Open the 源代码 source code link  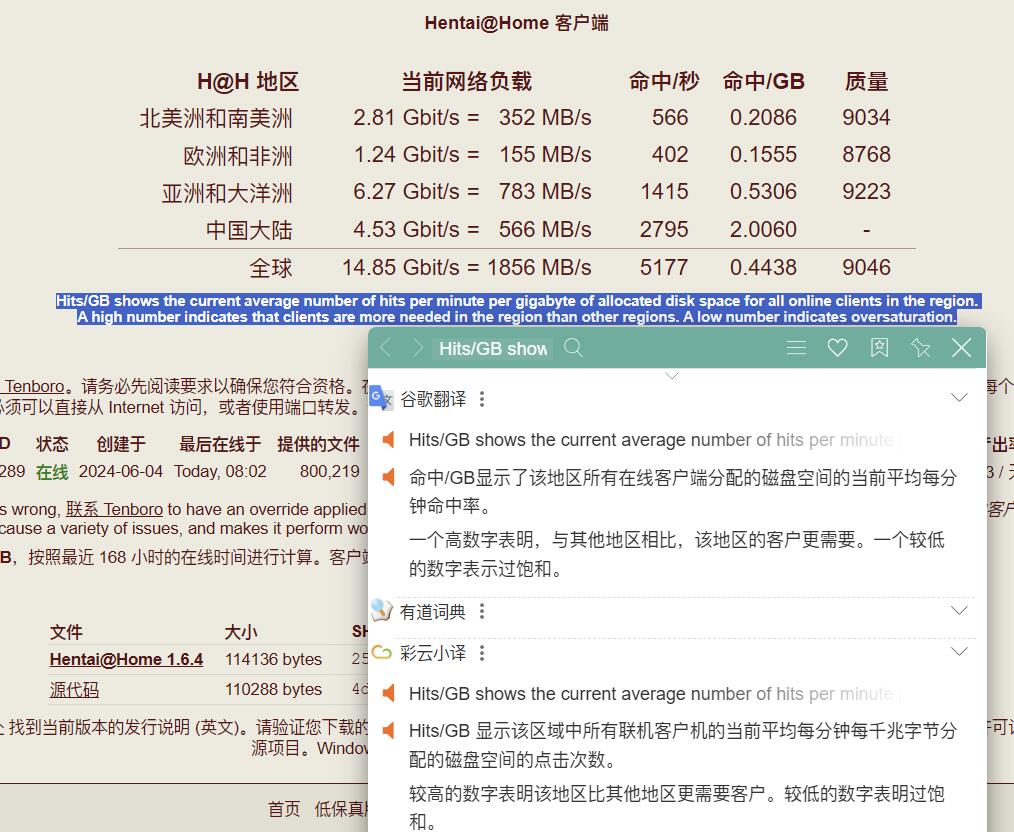tap(74, 690)
